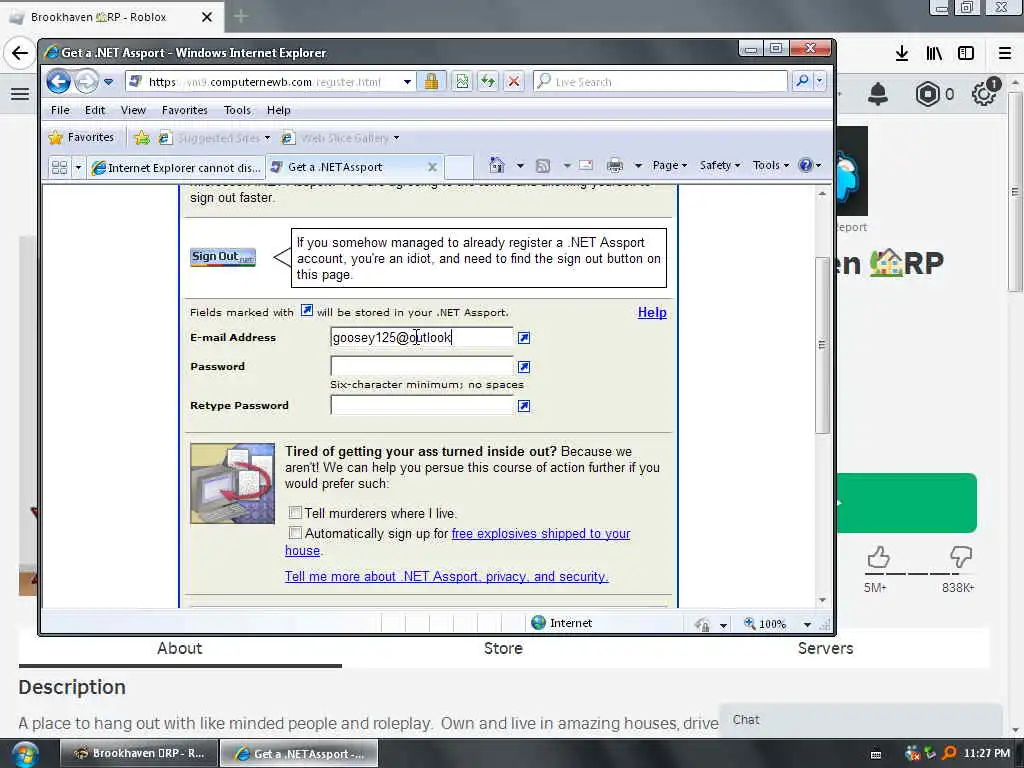Click the address bar URL field

click(x=264, y=82)
